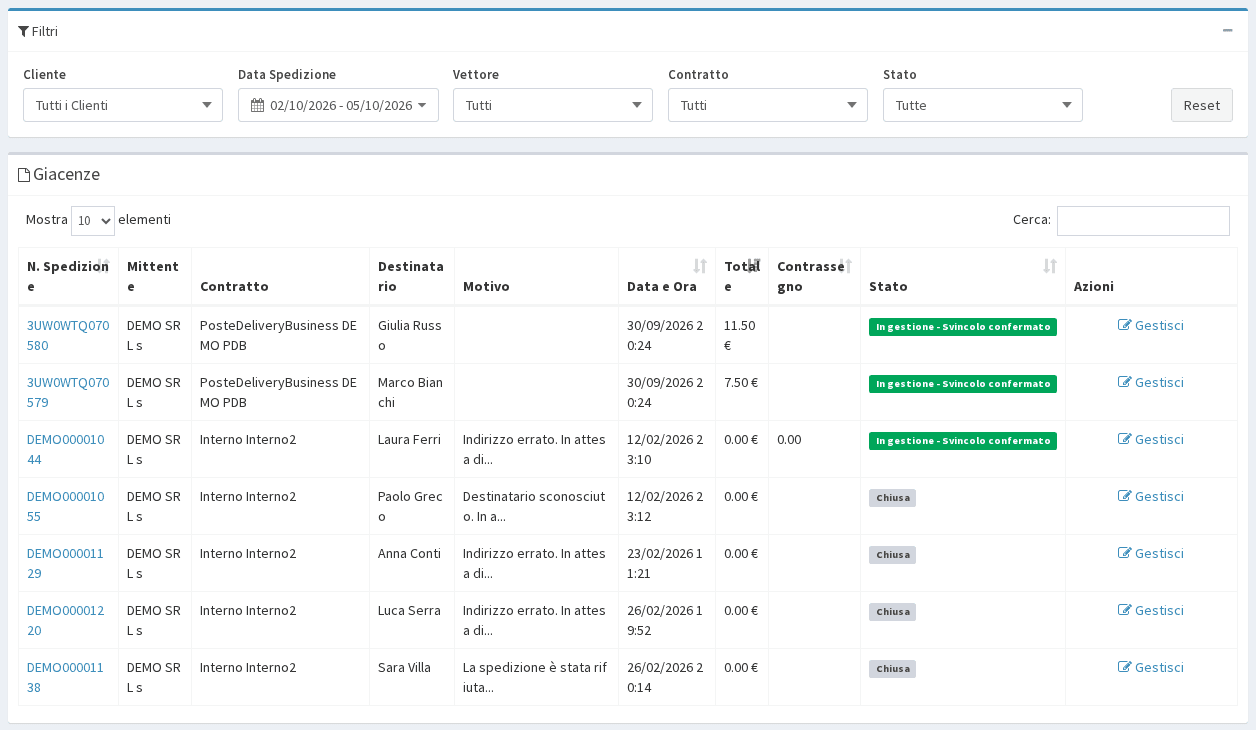Viewport: 1256px width, 730px height.
Task: Click Gestisci for Luca Serra's shipment
Action: point(1151,610)
